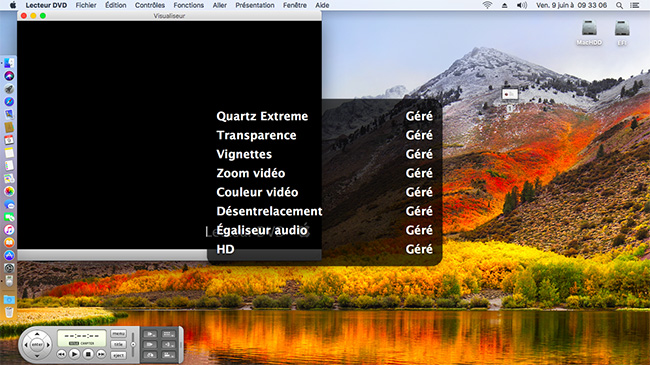Click the return icon in the controller drawer
This screenshot has width=650, height=365.
tap(150, 355)
